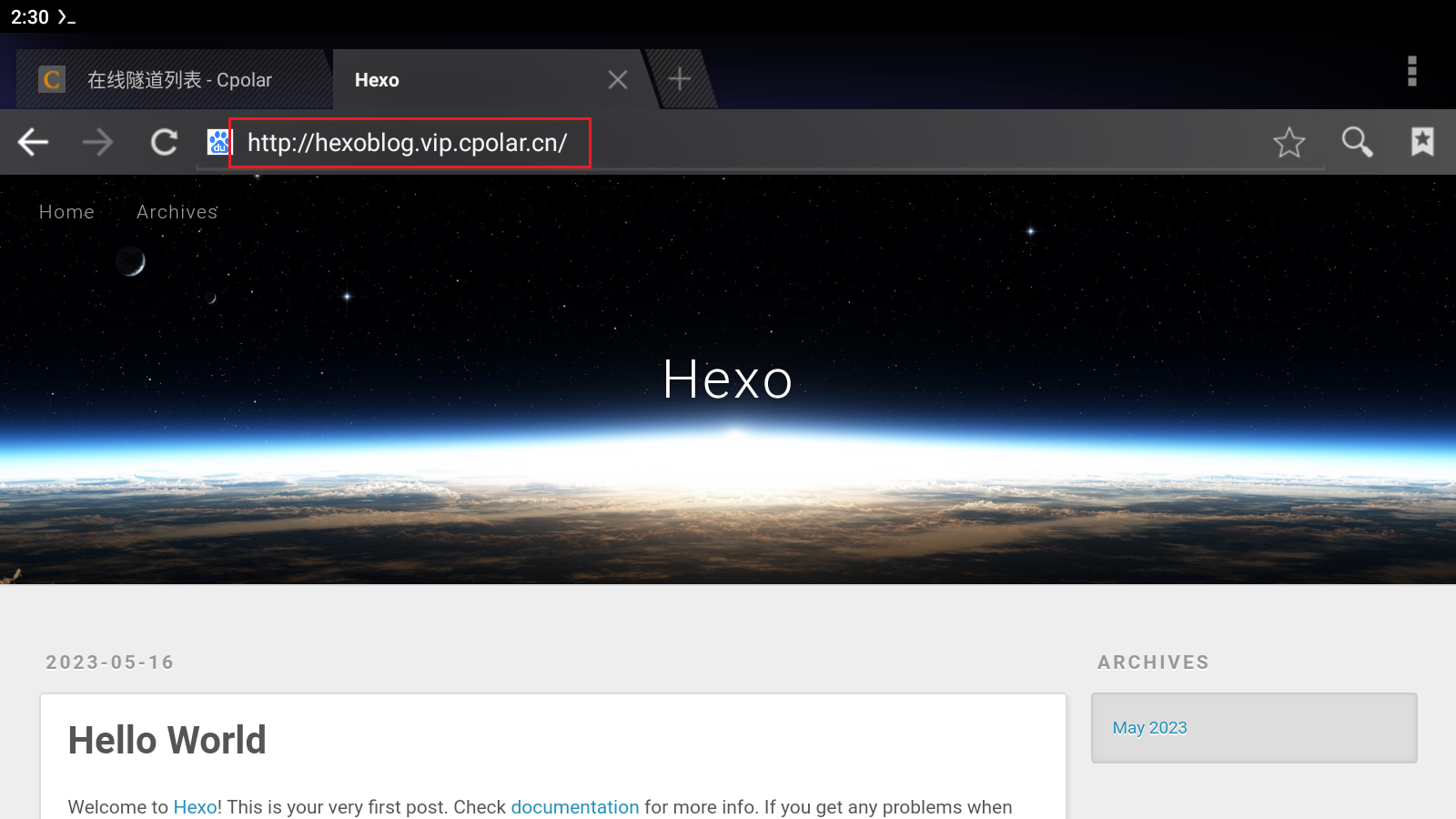Viewport: 1456px width, 819px height.
Task: Open search with the magnifier icon
Action: (x=1357, y=142)
